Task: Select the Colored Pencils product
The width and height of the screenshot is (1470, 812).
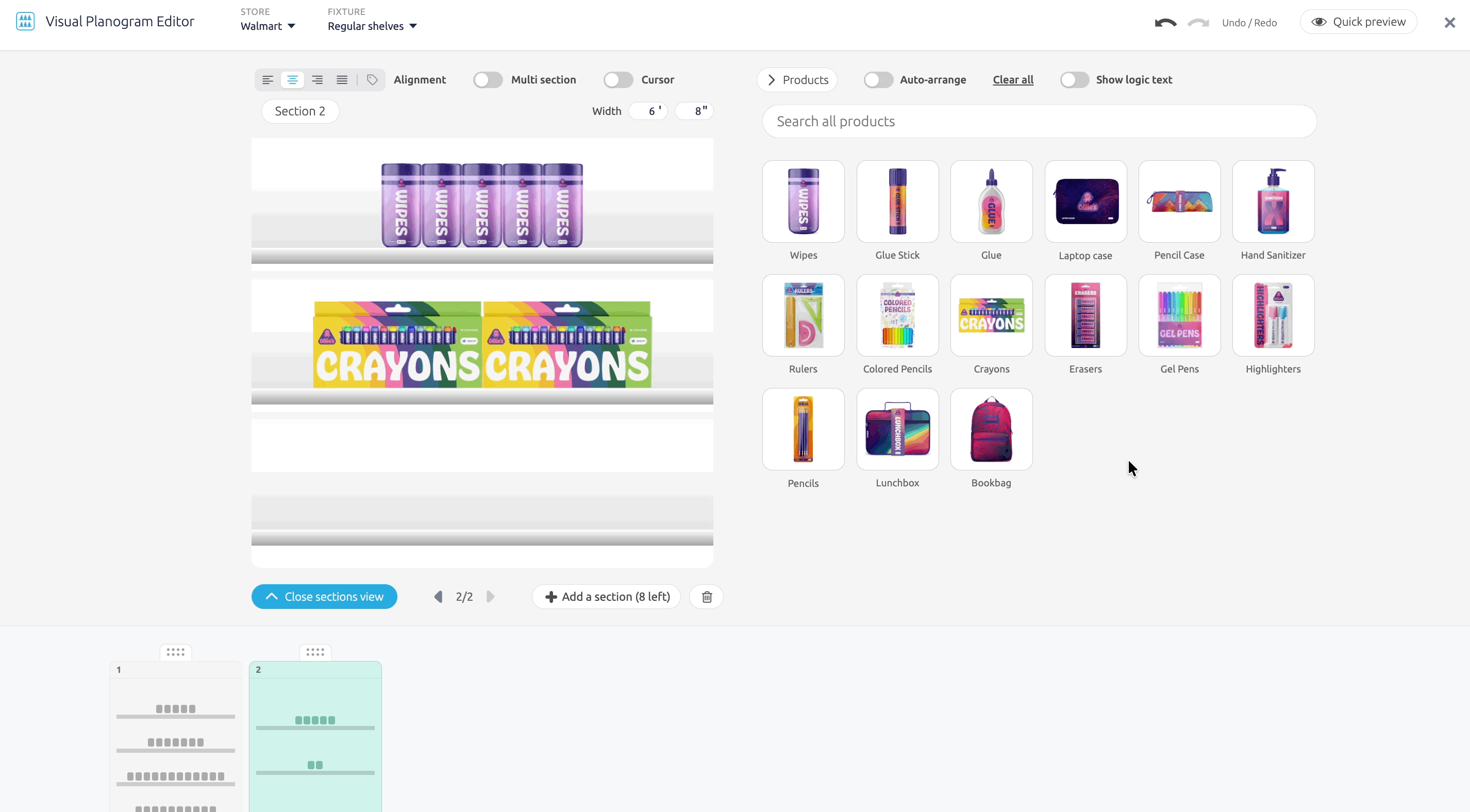Action: coord(898,315)
